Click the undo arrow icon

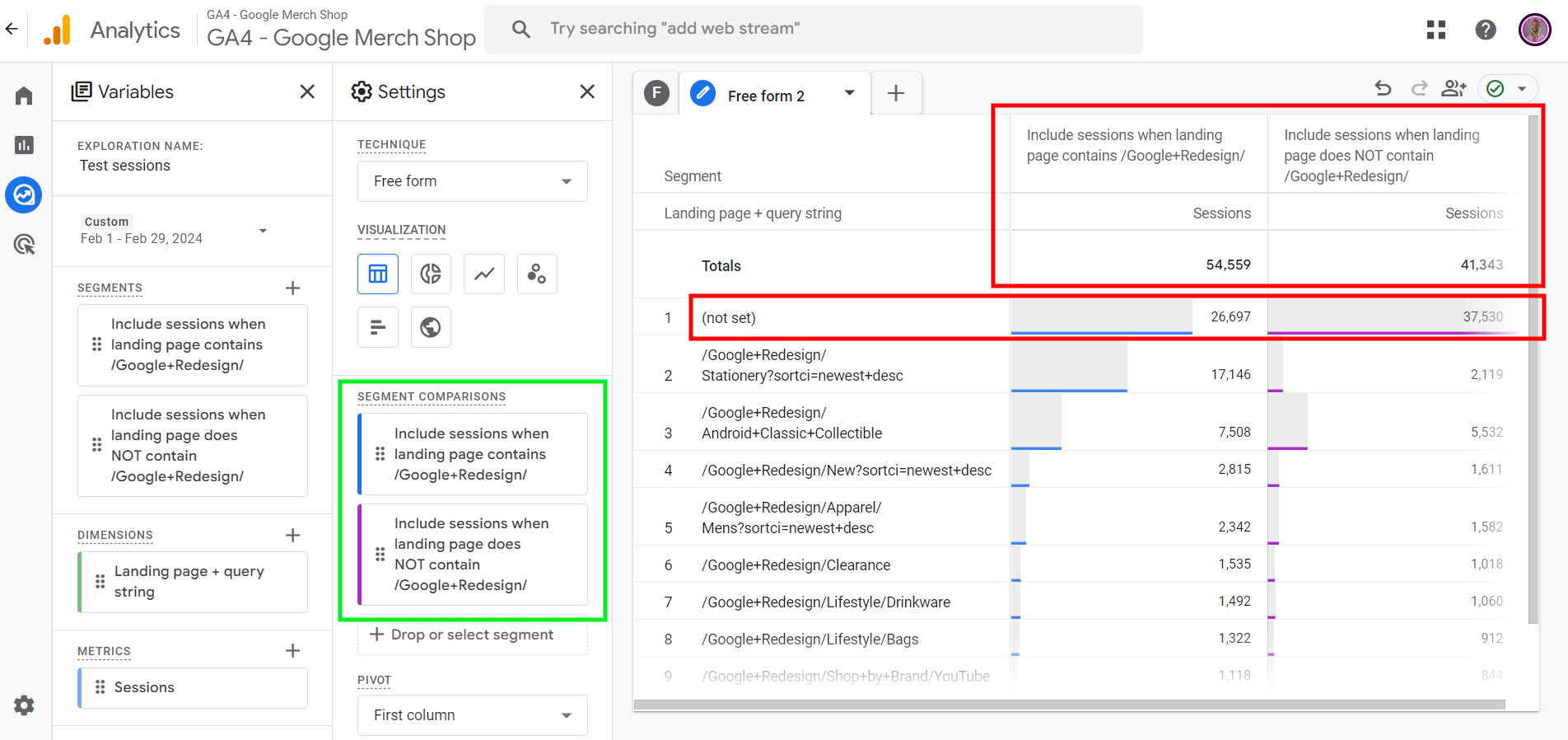click(x=1383, y=88)
